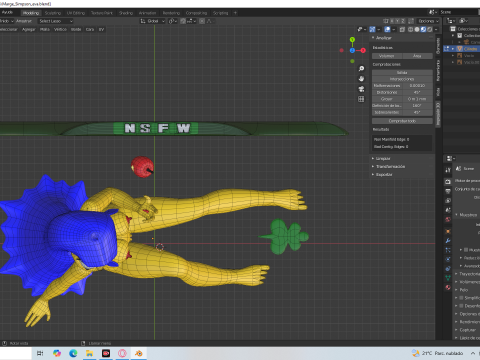This screenshot has width=480, height=360.
Task: Add a new workspace with plus button
Action: pyautogui.click(x=235, y=13)
